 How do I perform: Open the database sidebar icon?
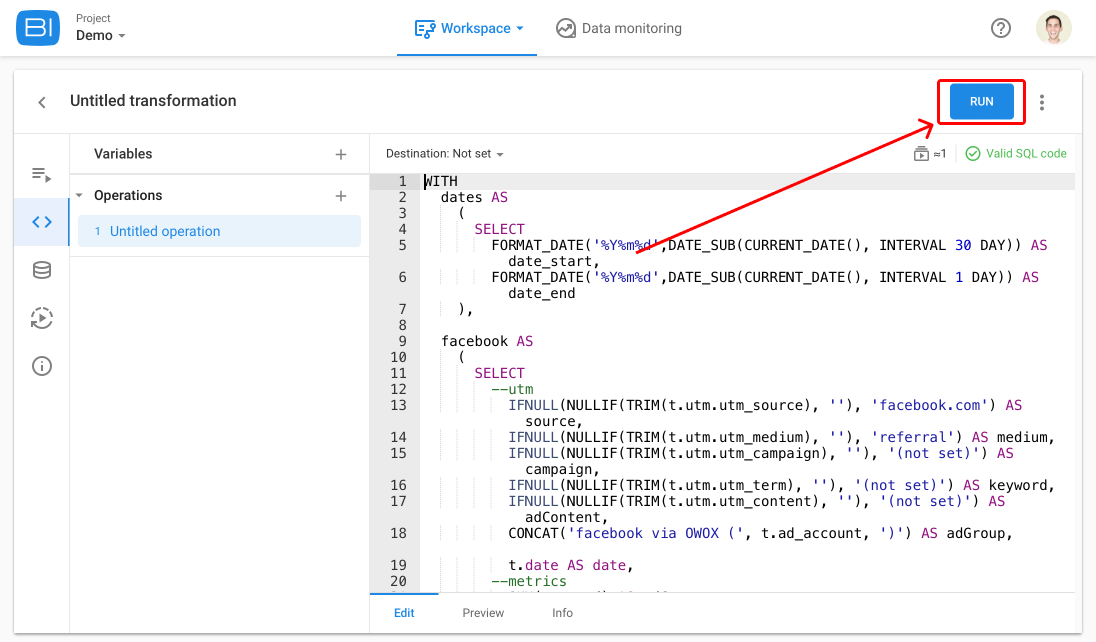coord(42,270)
